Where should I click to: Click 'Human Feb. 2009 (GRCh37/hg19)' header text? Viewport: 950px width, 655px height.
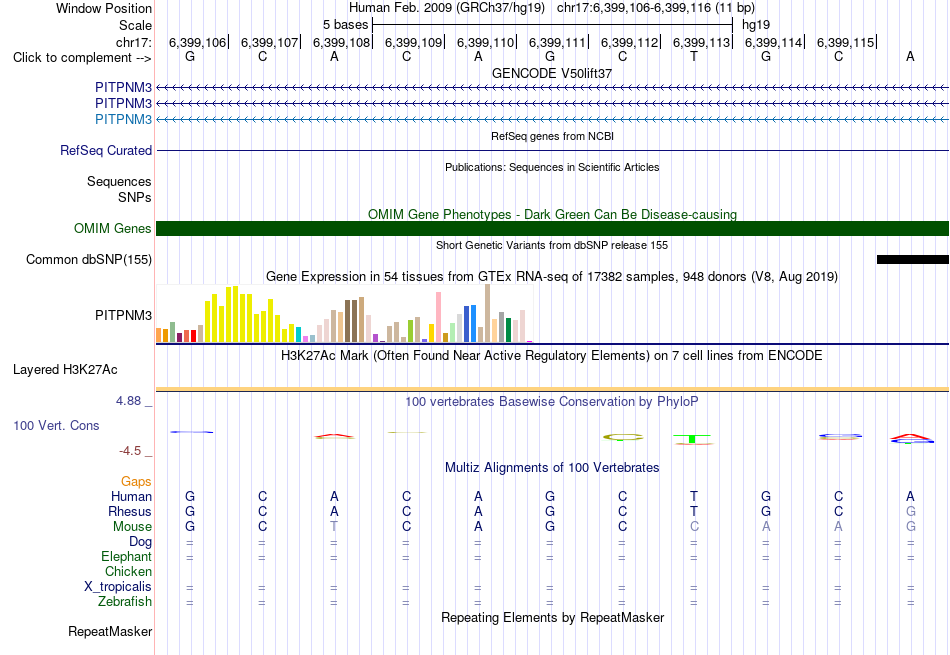coord(447,8)
